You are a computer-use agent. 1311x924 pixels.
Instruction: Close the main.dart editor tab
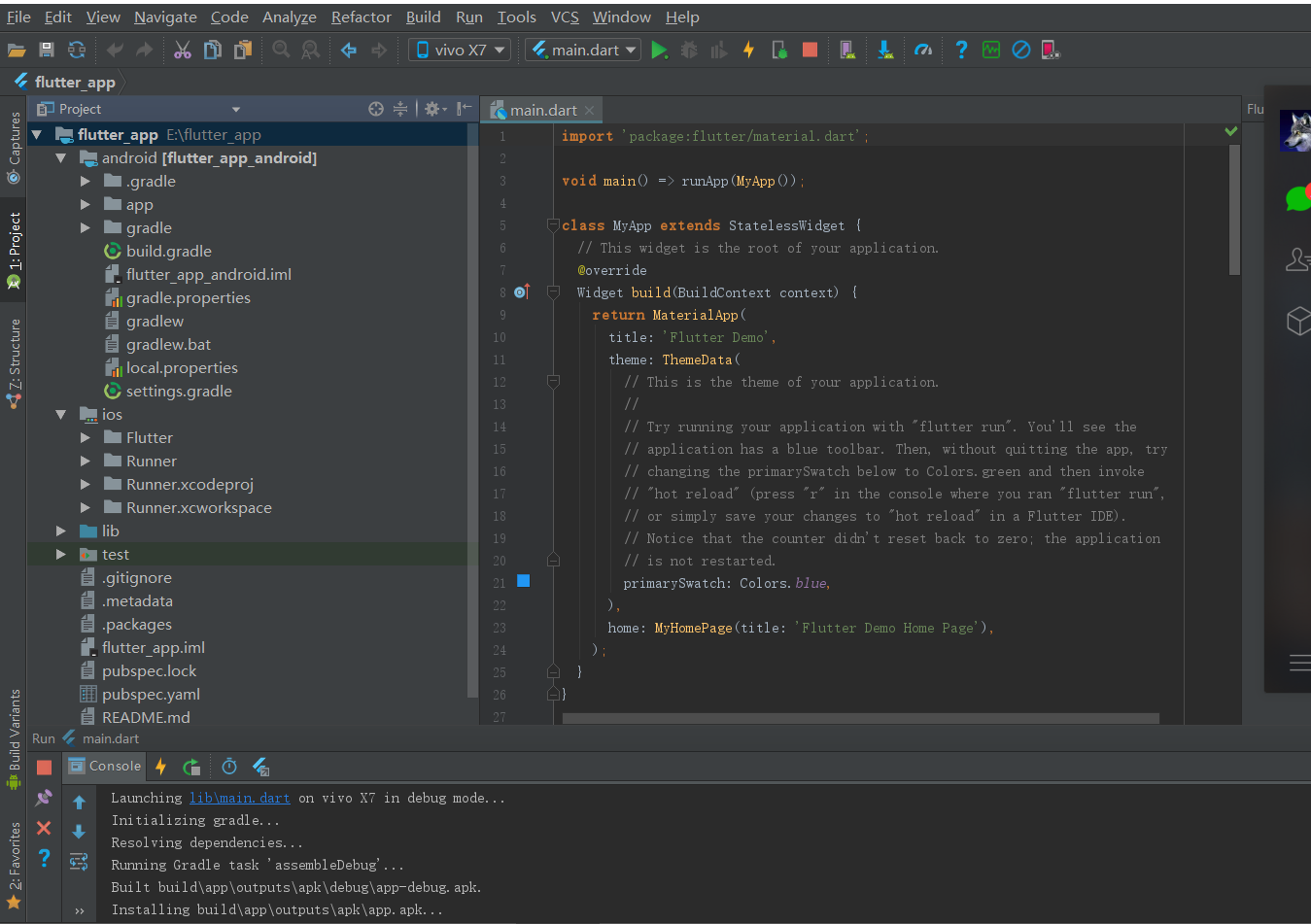point(589,111)
